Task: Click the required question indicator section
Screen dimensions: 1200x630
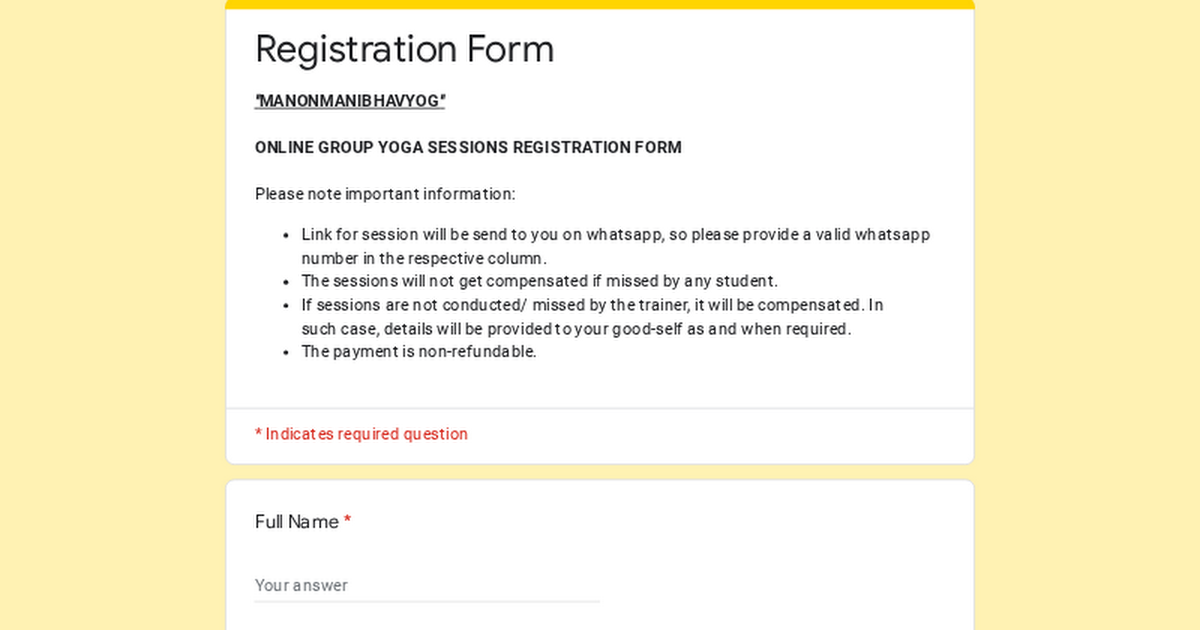Action: [x=600, y=434]
